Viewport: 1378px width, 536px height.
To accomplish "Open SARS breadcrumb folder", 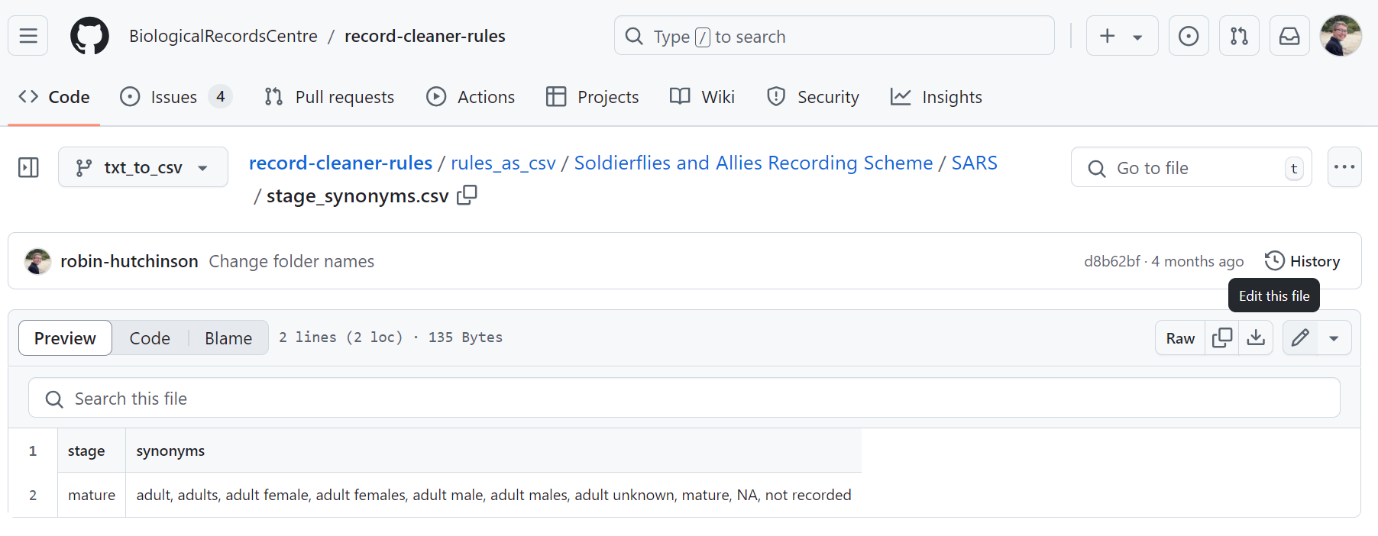I will point(974,163).
